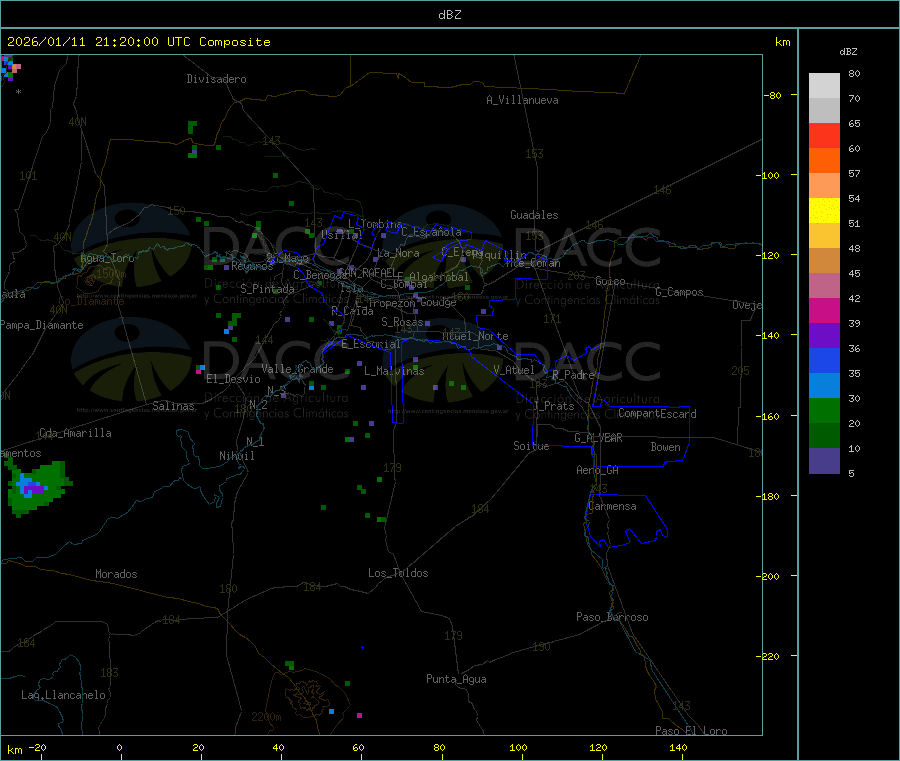Screen dimensions: 900x761
Task: Click the gray 70 dBZ legend swatch
Action: (824, 110)
